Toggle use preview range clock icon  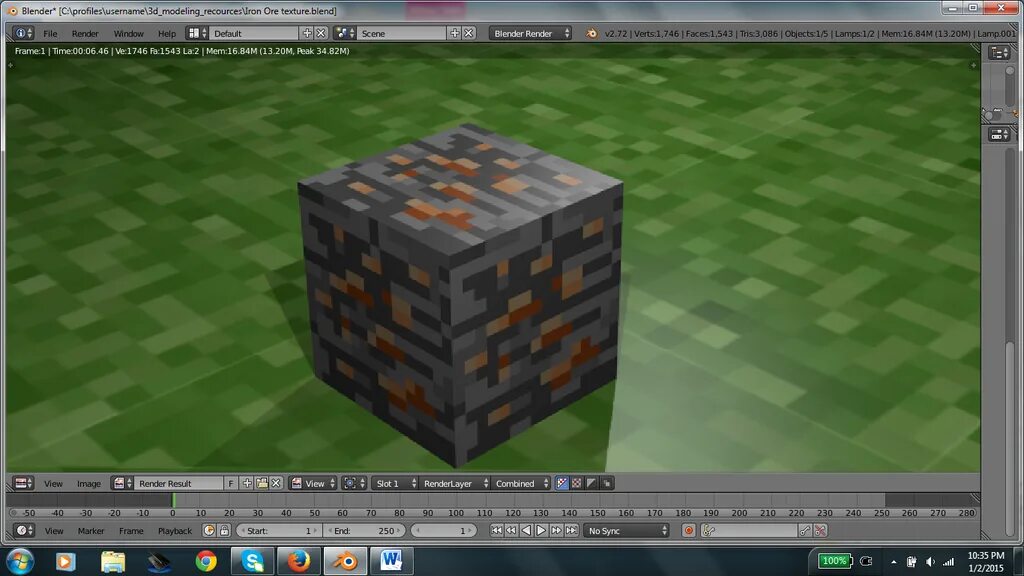[x=209, y=531]
